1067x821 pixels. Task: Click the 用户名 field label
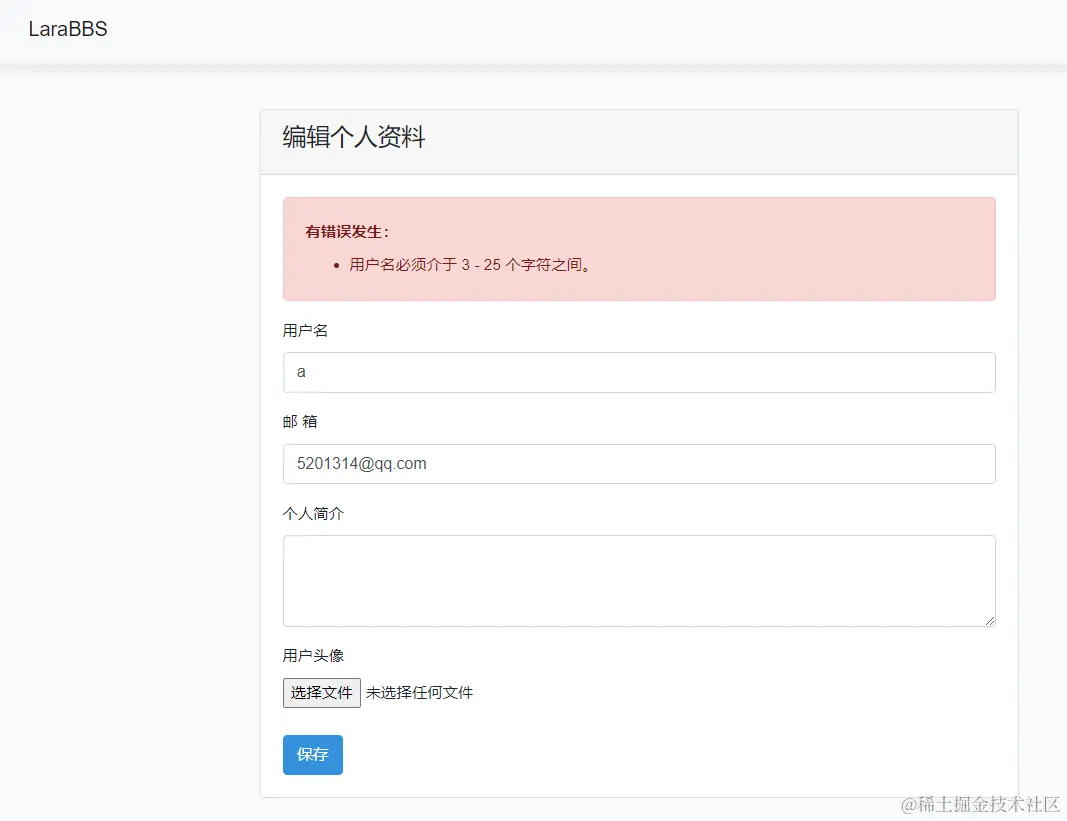[306, 331]
